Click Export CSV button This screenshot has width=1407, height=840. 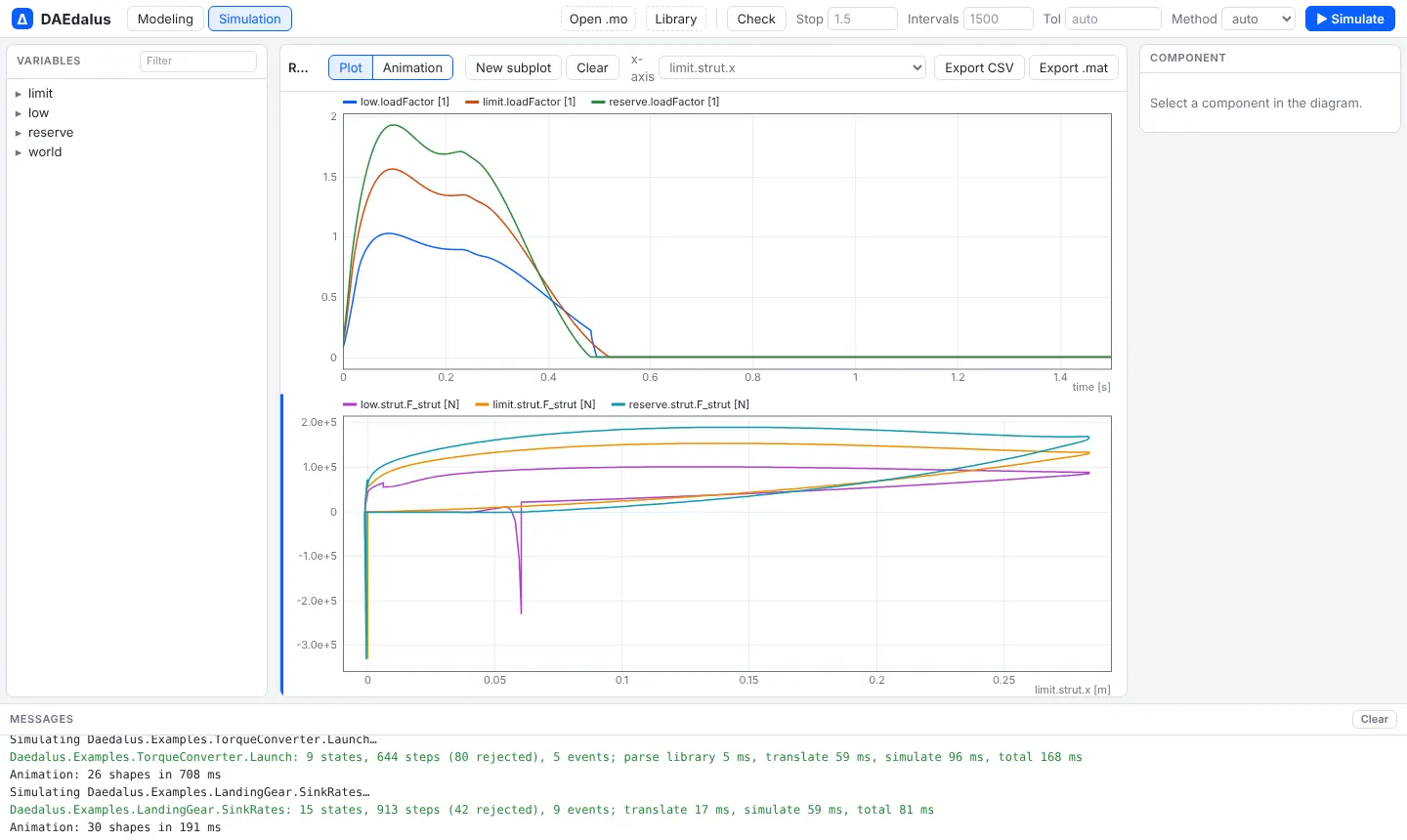coord(979,67)
